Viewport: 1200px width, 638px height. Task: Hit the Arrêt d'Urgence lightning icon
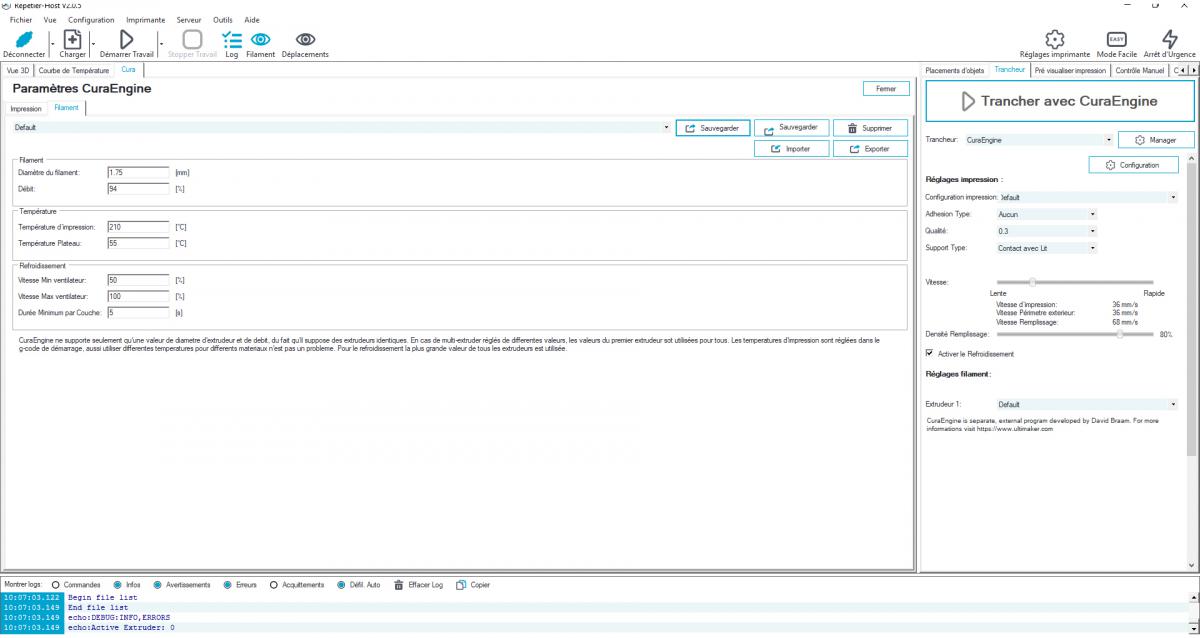pyautogui.click(x=1169, y=38)
